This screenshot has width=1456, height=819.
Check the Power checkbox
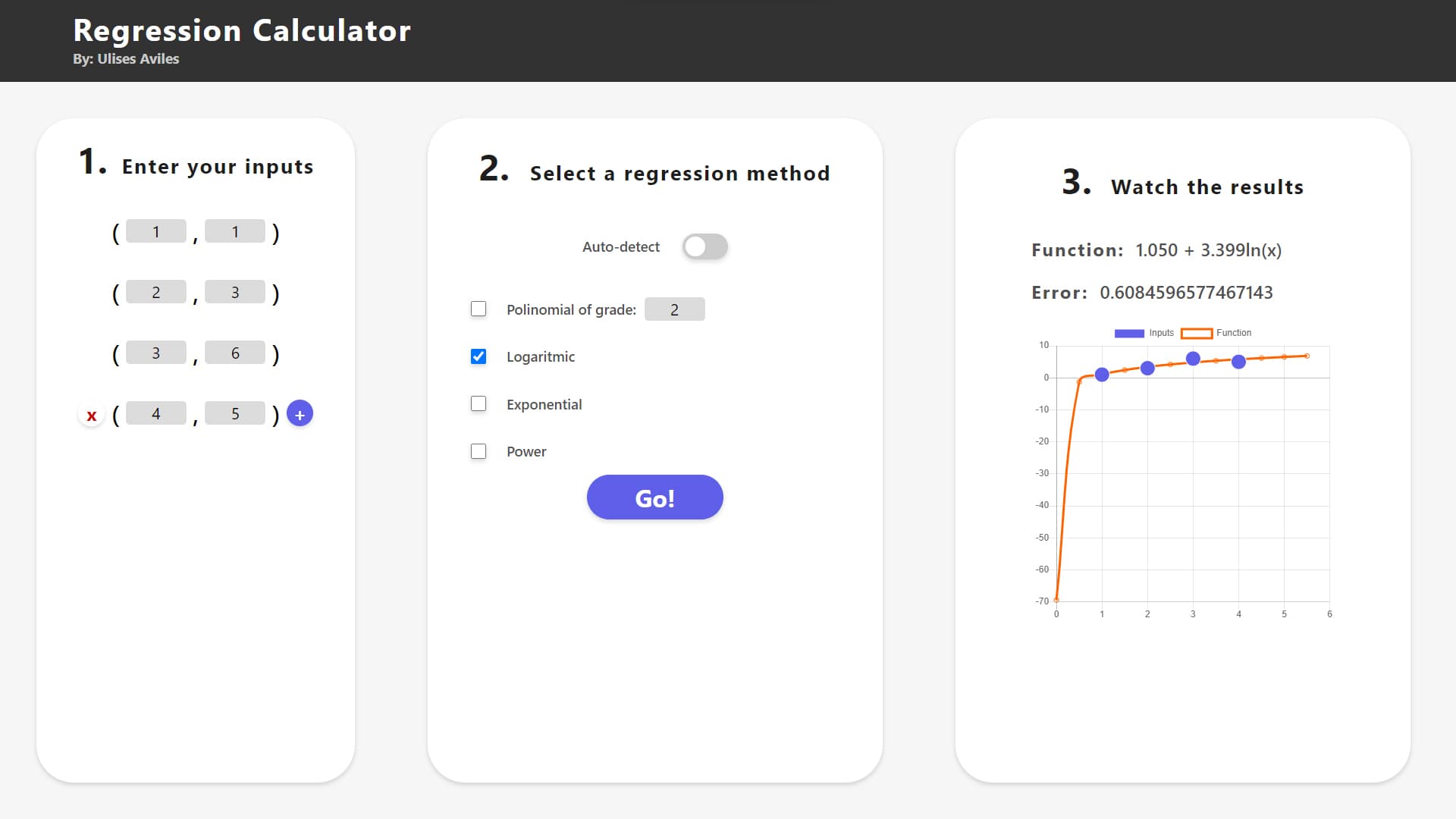coord(479,451)
